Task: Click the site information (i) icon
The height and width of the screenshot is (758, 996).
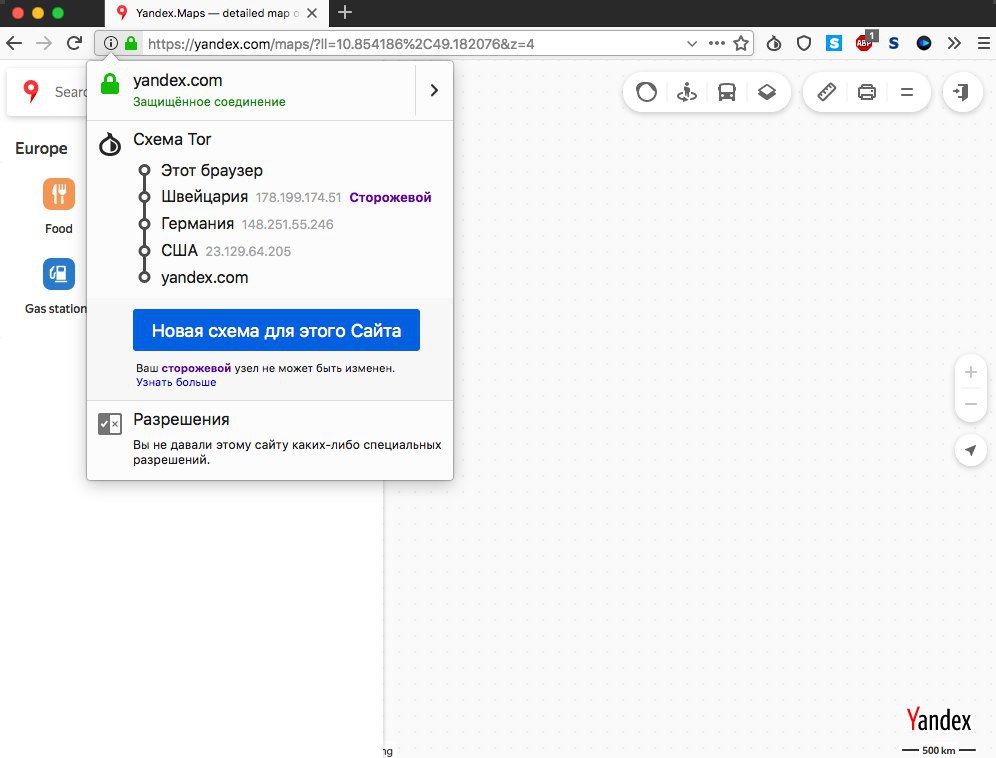Action: tap(111, 43)
